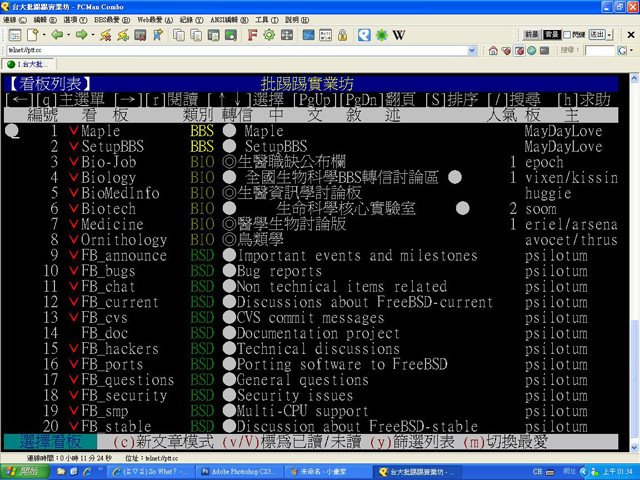
Task: Open dropdown arrow next to back arrow
Action: (68, 36)
